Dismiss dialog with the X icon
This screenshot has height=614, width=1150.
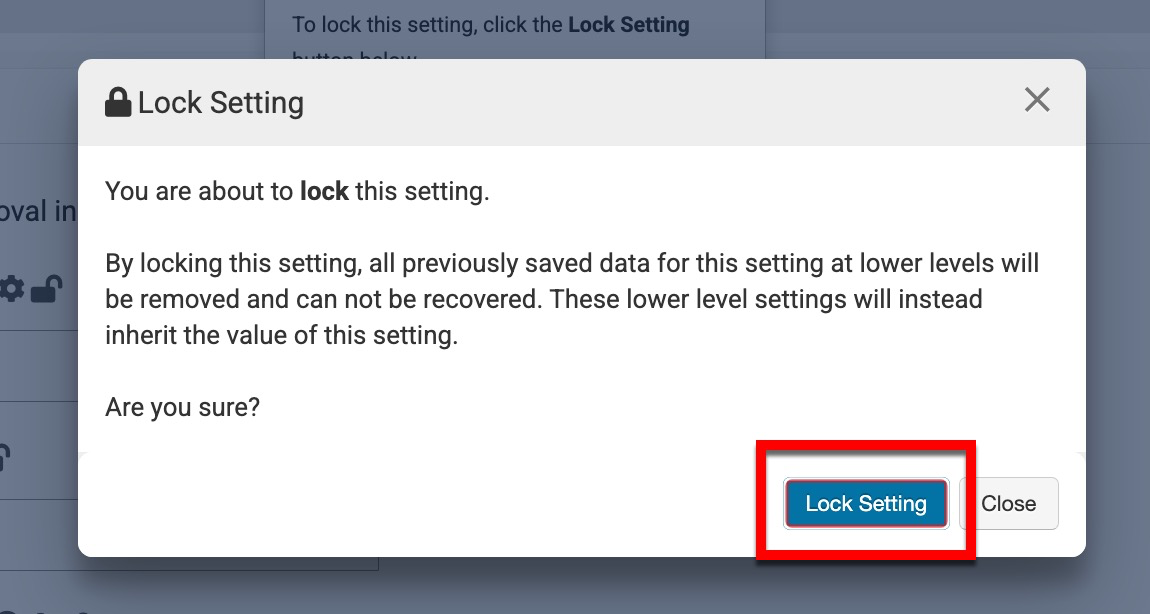pyautogui.click(x=1037, y=100)
